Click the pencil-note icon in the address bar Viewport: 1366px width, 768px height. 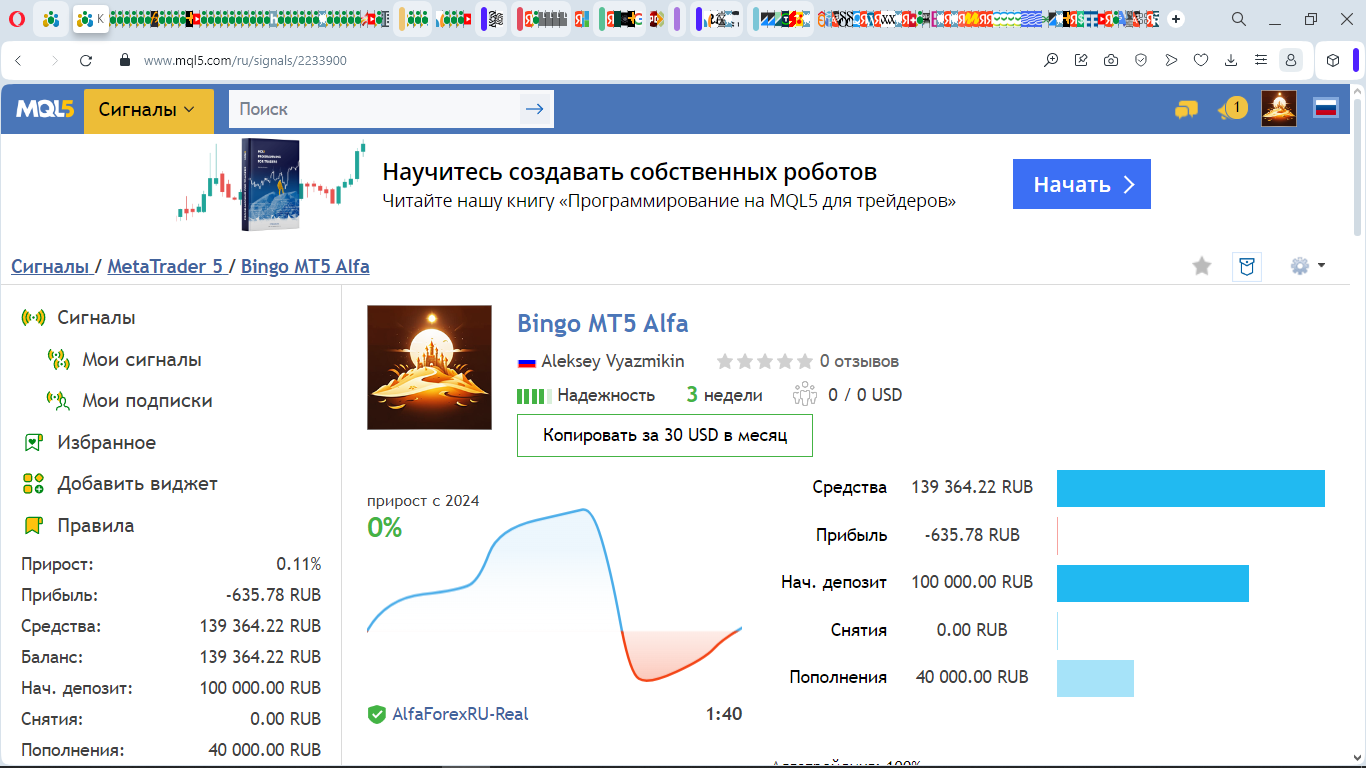tap(1081, 60)
